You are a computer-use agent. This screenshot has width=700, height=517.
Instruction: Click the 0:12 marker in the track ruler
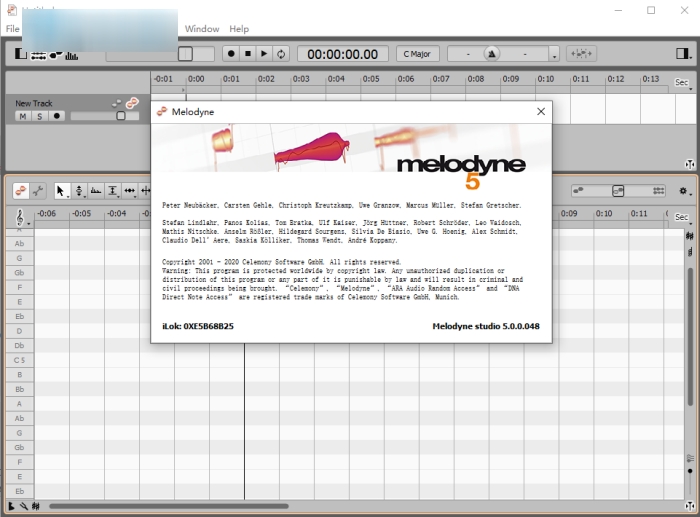616,79
